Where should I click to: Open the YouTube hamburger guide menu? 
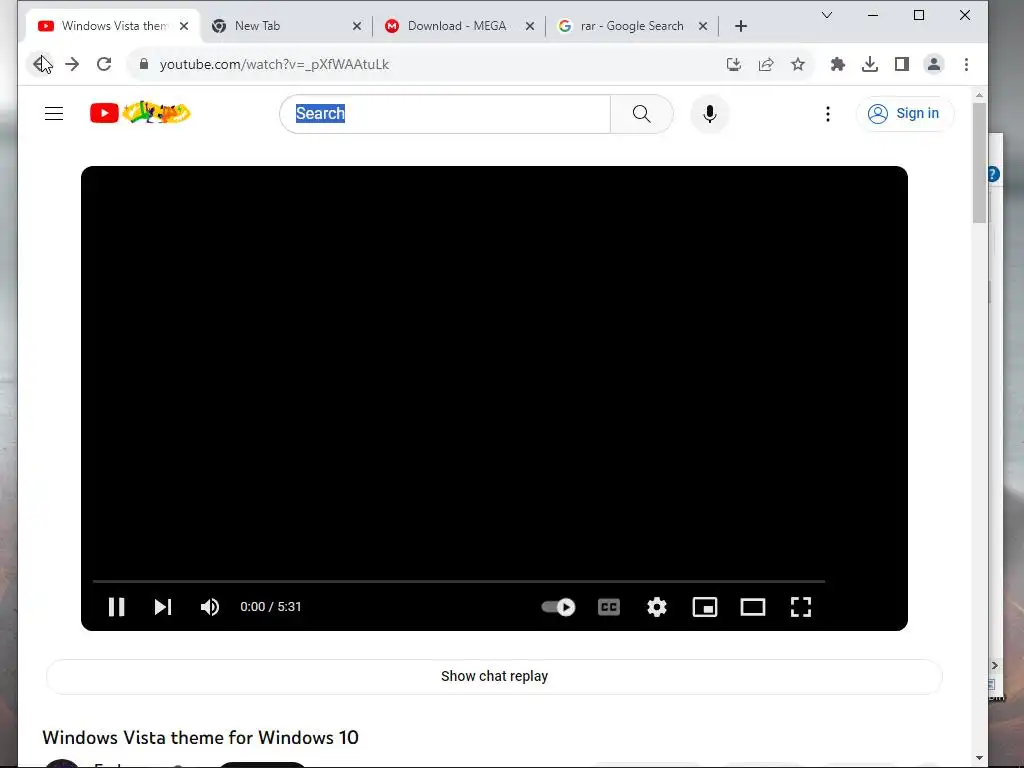pyautogui.click(x=54, y=114)
